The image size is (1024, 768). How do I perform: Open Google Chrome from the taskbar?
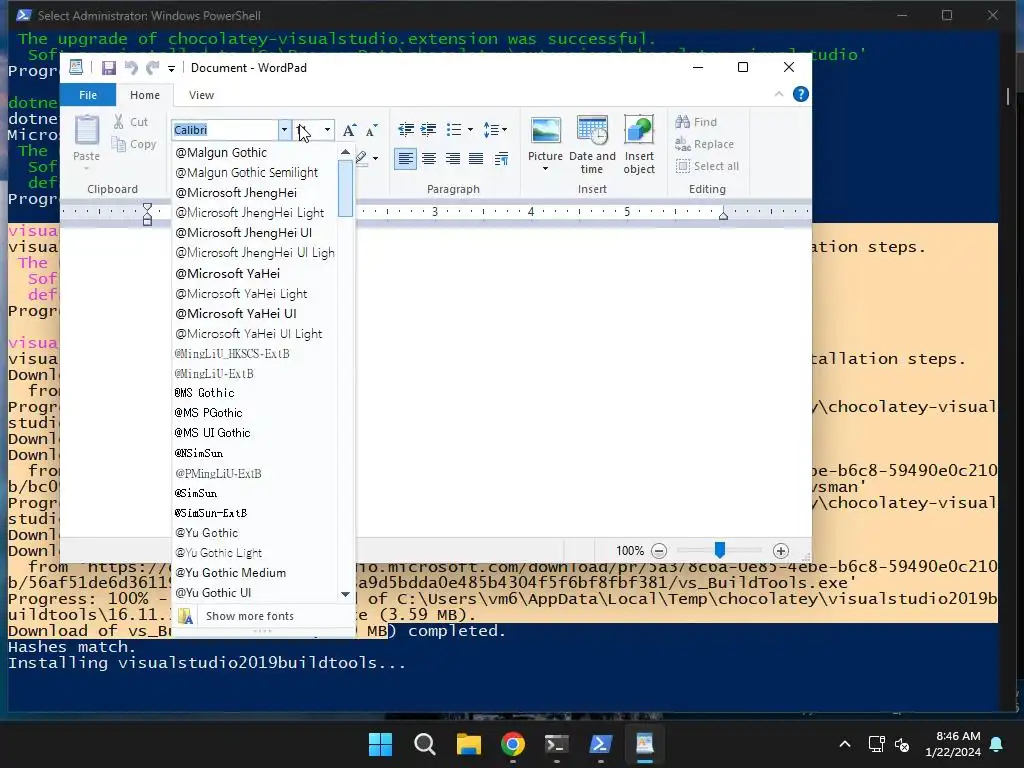click(x=513, y=744)
